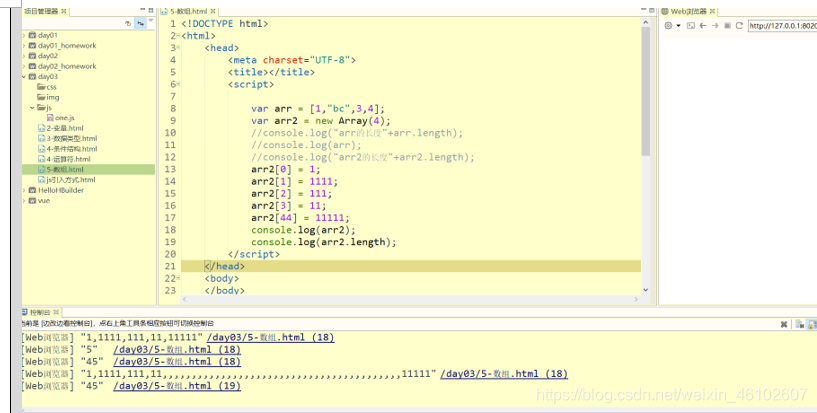Close the Web浏览器 tab
The image size is (817, 413).
[x=712, y=11]
